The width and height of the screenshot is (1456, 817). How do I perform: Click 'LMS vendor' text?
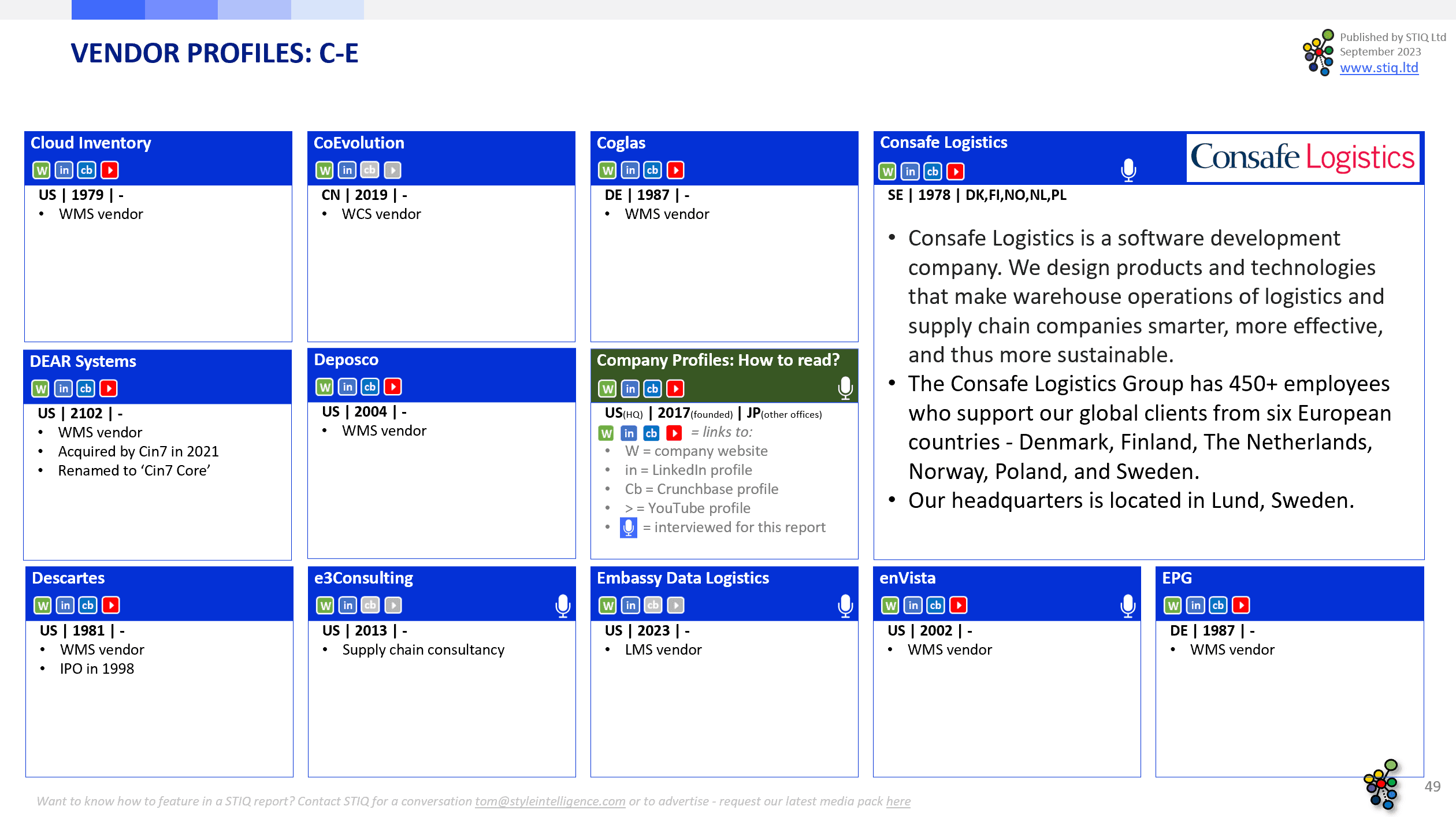[x=663, y=649]
